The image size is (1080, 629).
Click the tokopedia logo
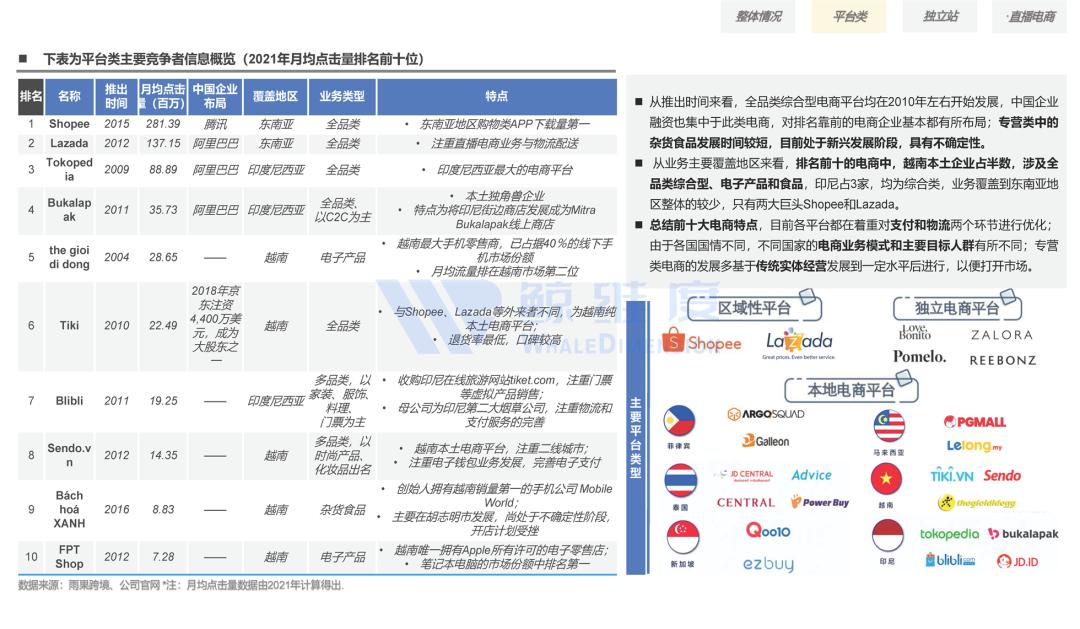pos(949,533)
